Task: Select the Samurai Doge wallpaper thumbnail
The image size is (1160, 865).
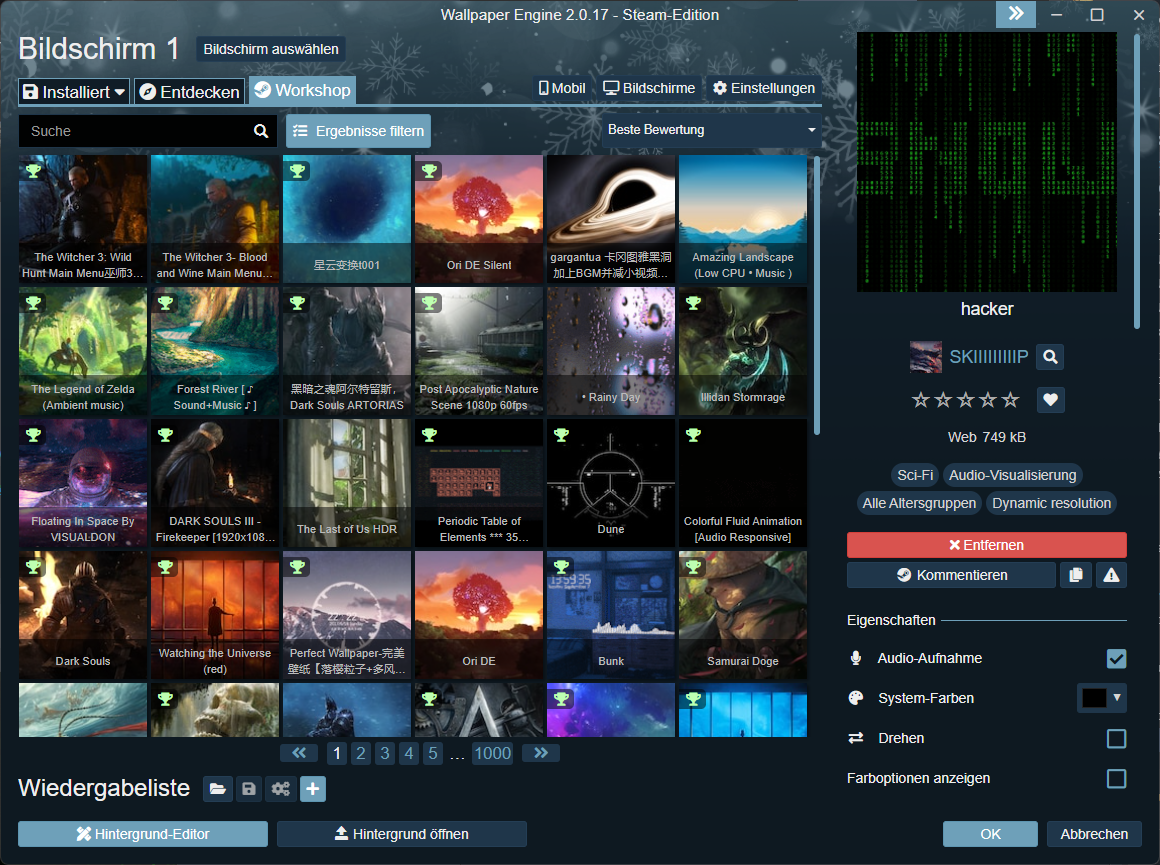Action: [x=743, y=615]
